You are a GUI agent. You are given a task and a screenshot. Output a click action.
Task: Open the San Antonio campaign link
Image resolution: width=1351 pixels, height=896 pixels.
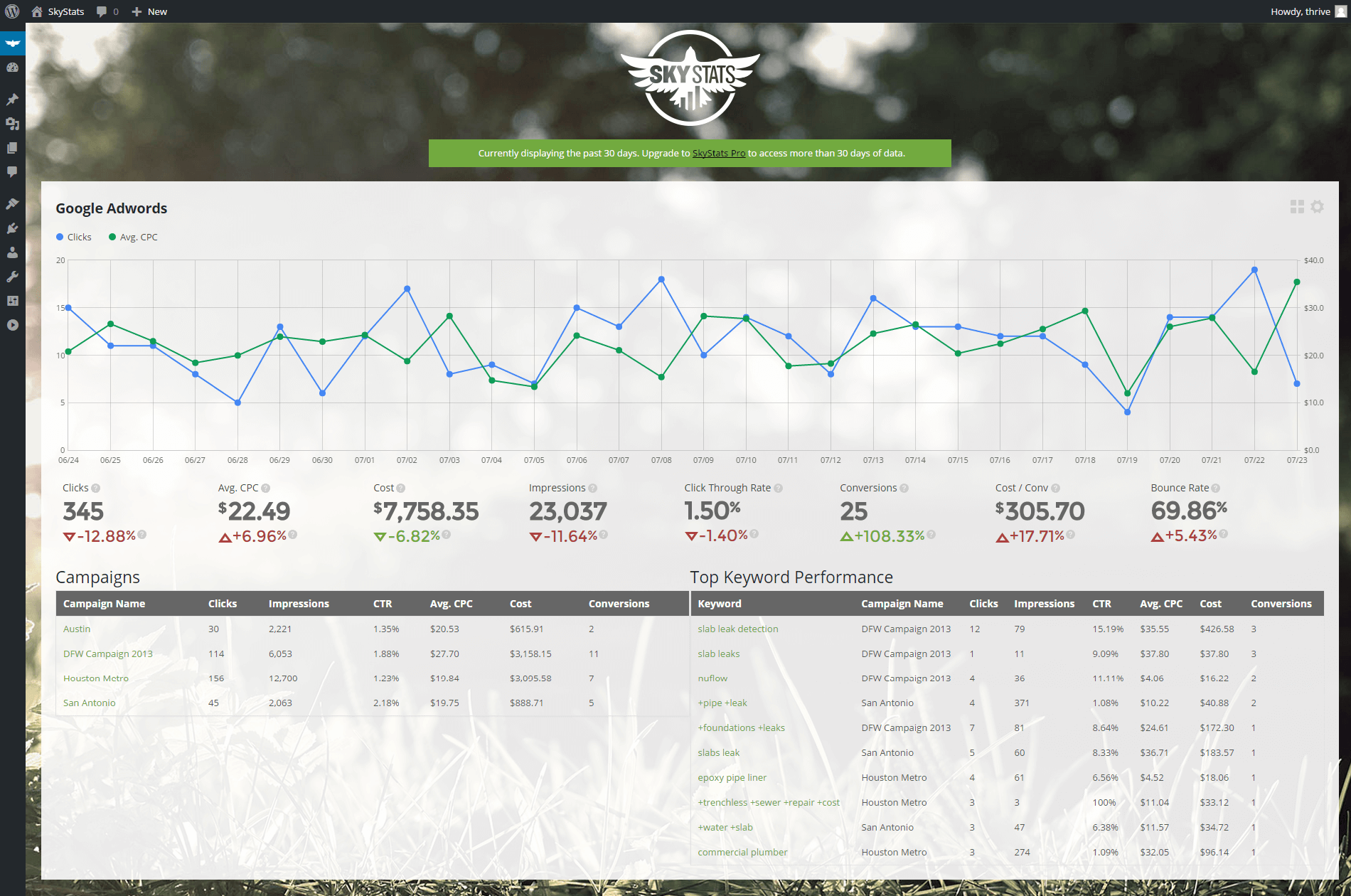point(90,703)
